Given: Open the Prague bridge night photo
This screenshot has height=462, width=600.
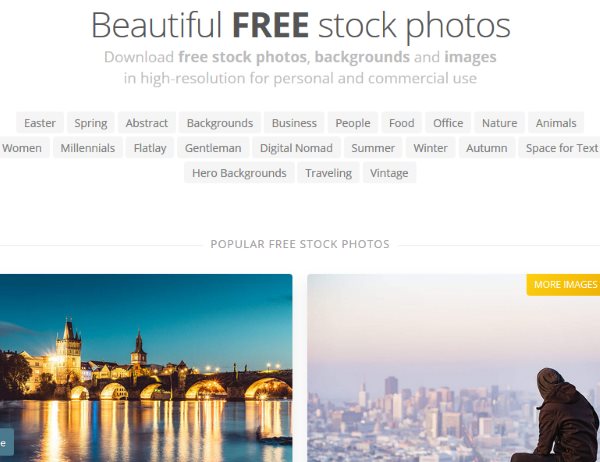Looking at the screenshot, I should (146, 368).
